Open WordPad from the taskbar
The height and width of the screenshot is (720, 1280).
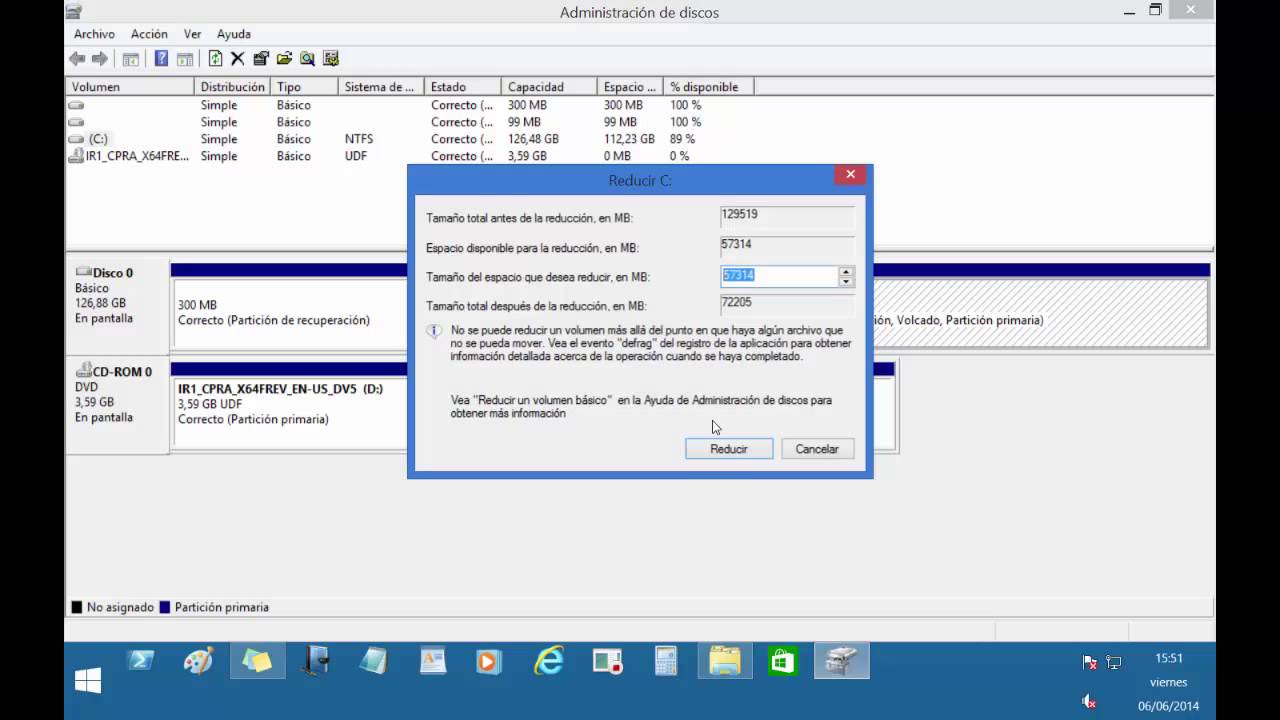[433, 661]
